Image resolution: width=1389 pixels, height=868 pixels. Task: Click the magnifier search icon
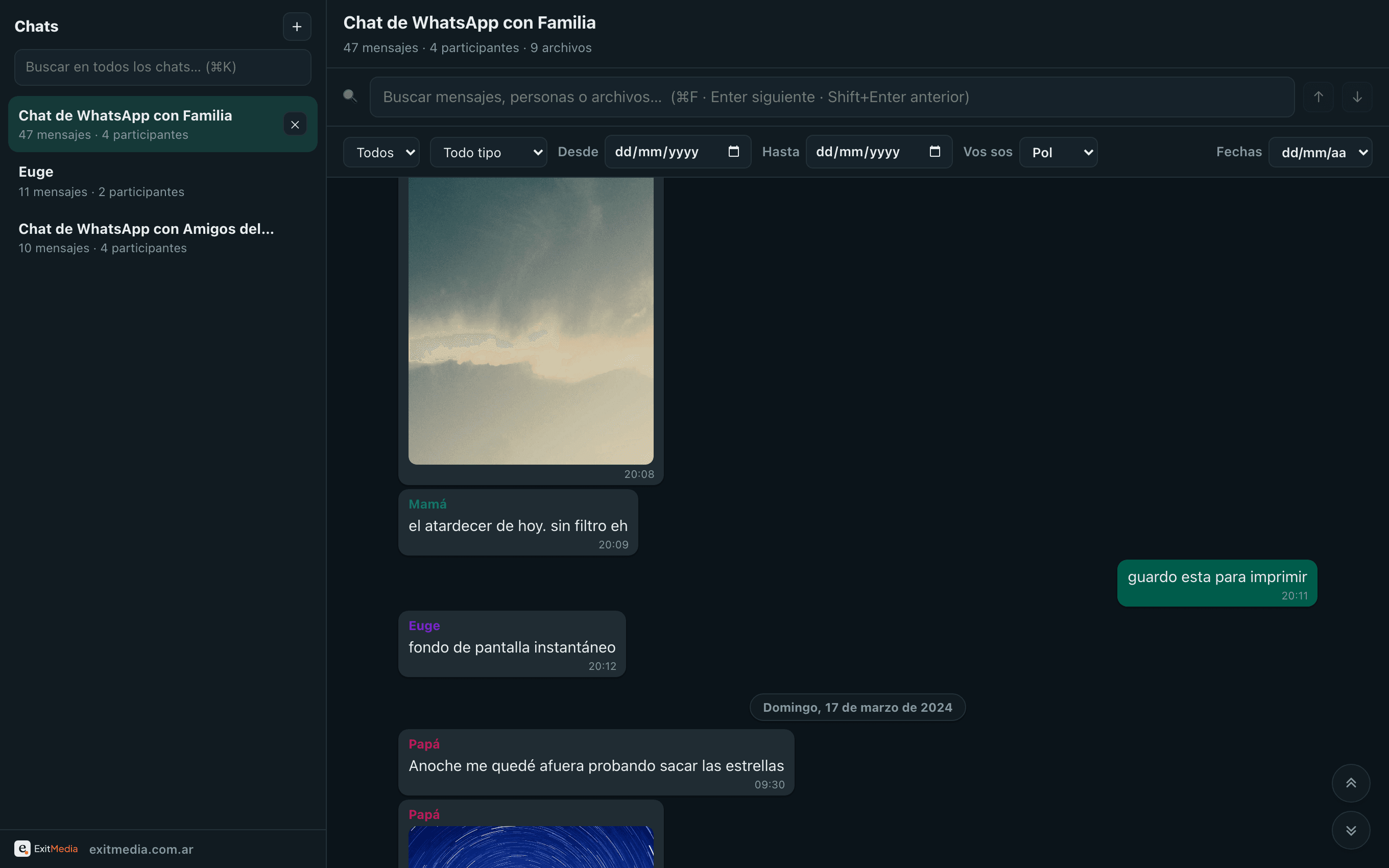[350, 97]
